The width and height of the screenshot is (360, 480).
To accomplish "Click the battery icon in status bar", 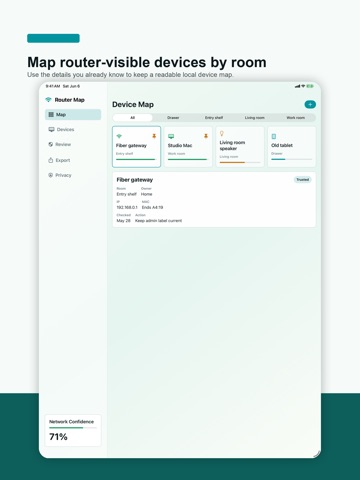I will 310,86.
